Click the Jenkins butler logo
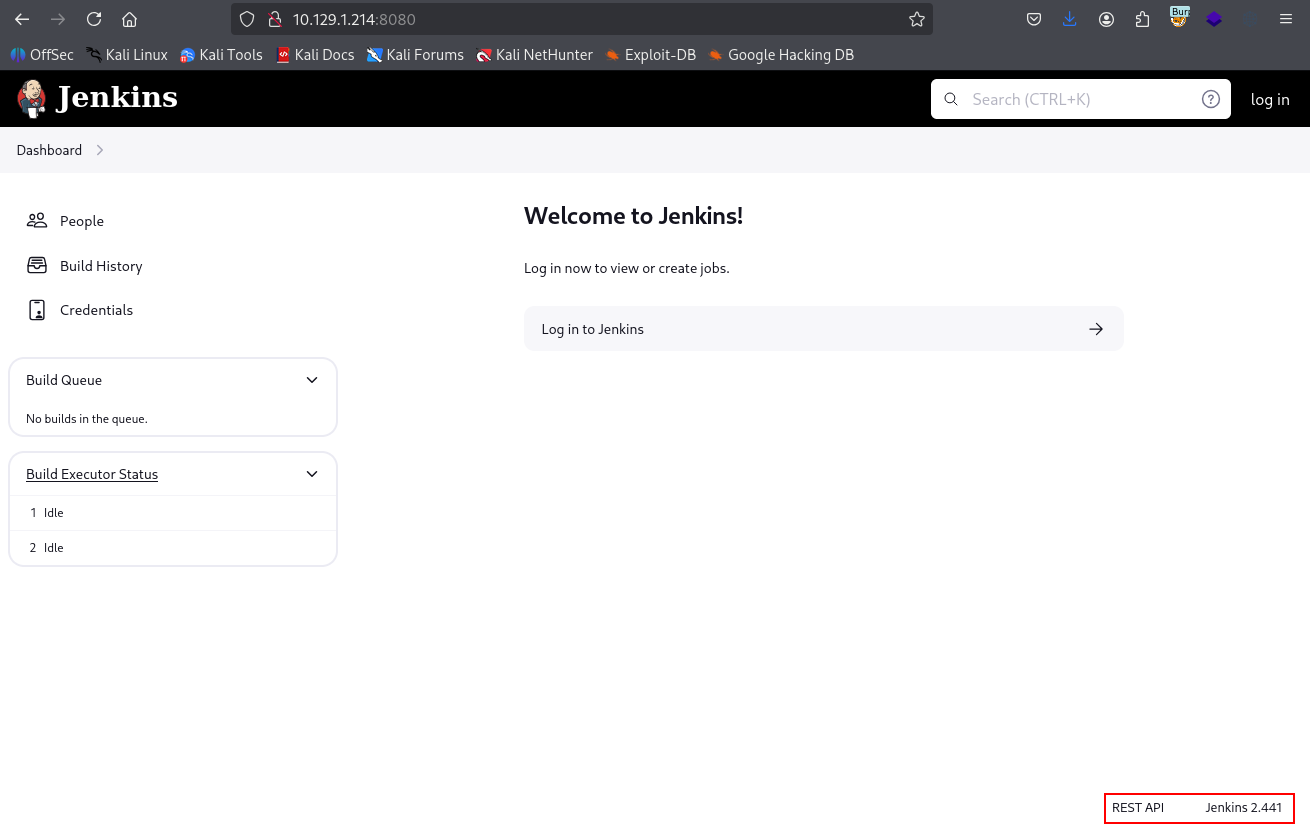Viewport: 1310px width, 839px height. tap(31, 98)
